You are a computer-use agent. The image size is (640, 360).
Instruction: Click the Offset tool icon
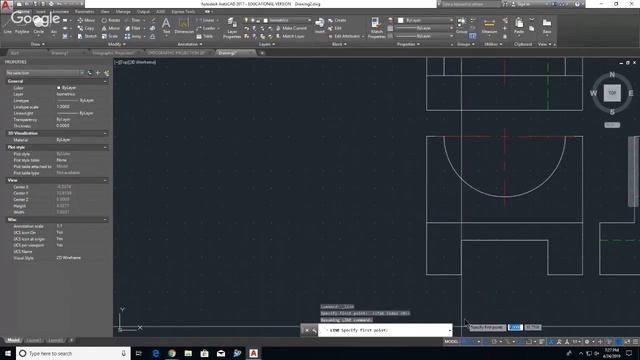click(152, 36)
